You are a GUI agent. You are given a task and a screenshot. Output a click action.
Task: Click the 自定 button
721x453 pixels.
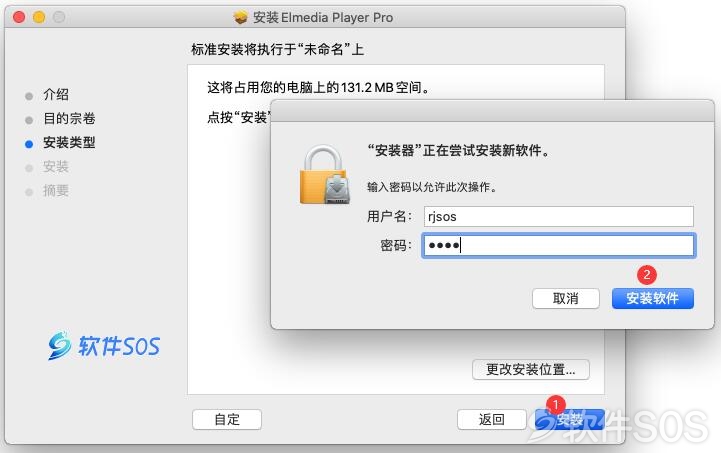coord(227,419)
